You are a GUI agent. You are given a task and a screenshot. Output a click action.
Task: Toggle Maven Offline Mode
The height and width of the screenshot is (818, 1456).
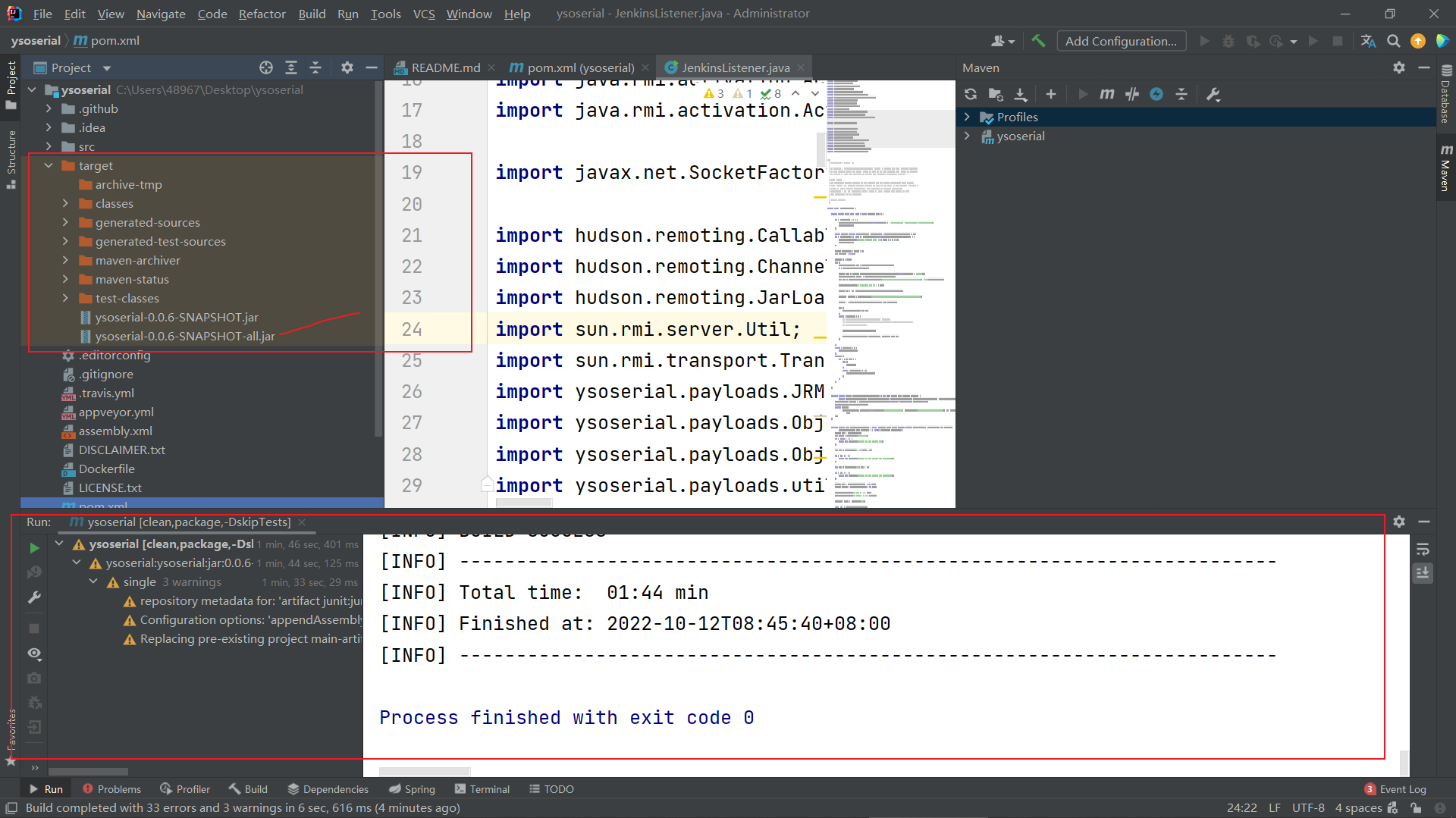pos(1131,94)
